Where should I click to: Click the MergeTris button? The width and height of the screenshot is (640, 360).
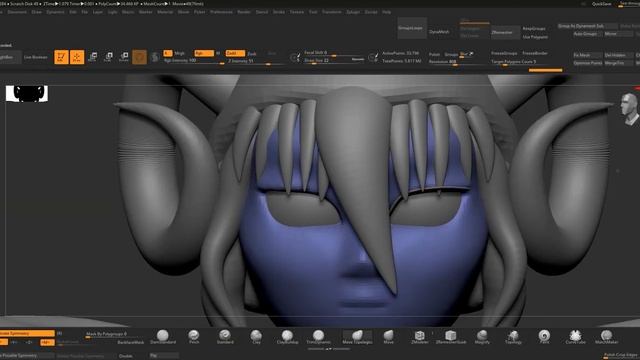click(619, 63)
